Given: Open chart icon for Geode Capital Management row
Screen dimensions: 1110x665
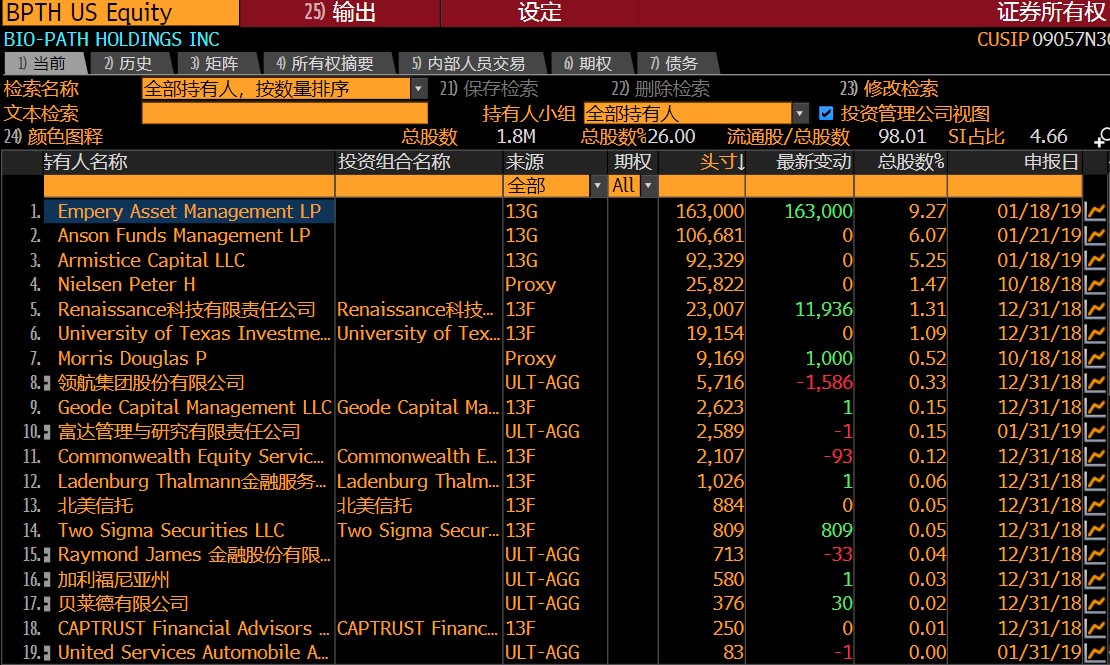Looking at the screenshot, I should pyautogui.click(x=1095, y=407).
